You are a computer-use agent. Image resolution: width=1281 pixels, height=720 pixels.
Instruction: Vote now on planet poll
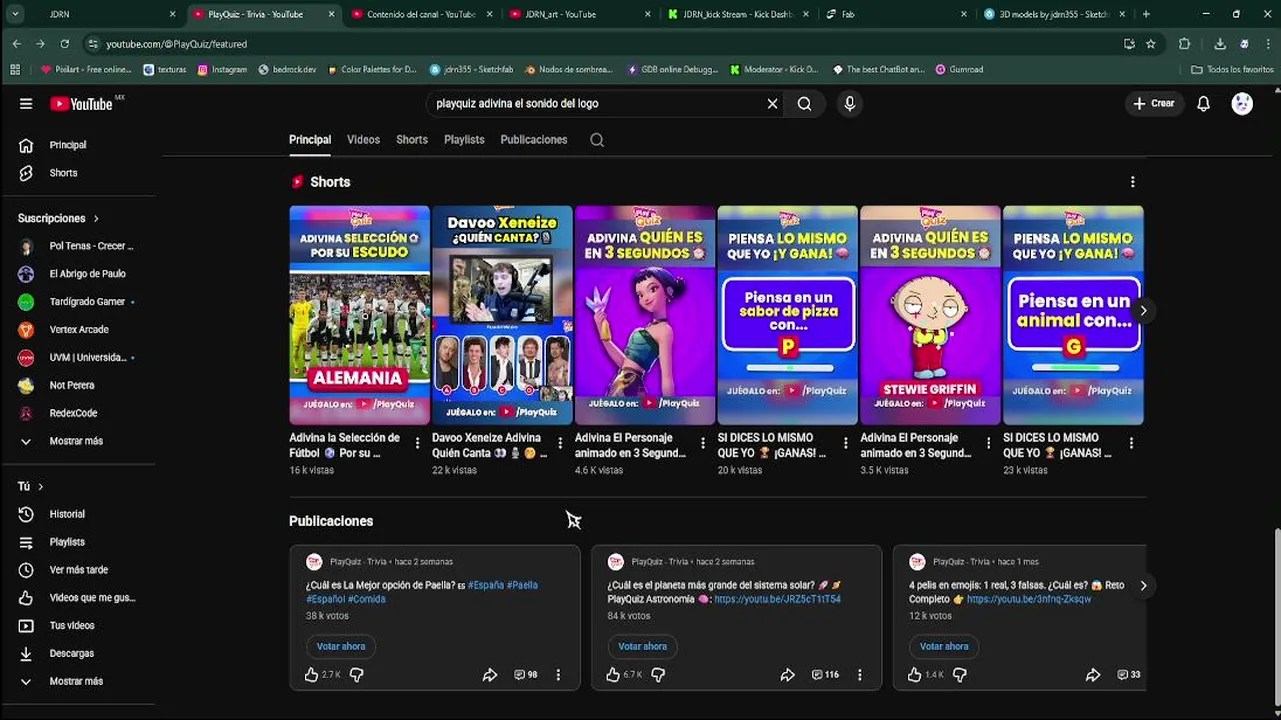click(x=642, y=647)
